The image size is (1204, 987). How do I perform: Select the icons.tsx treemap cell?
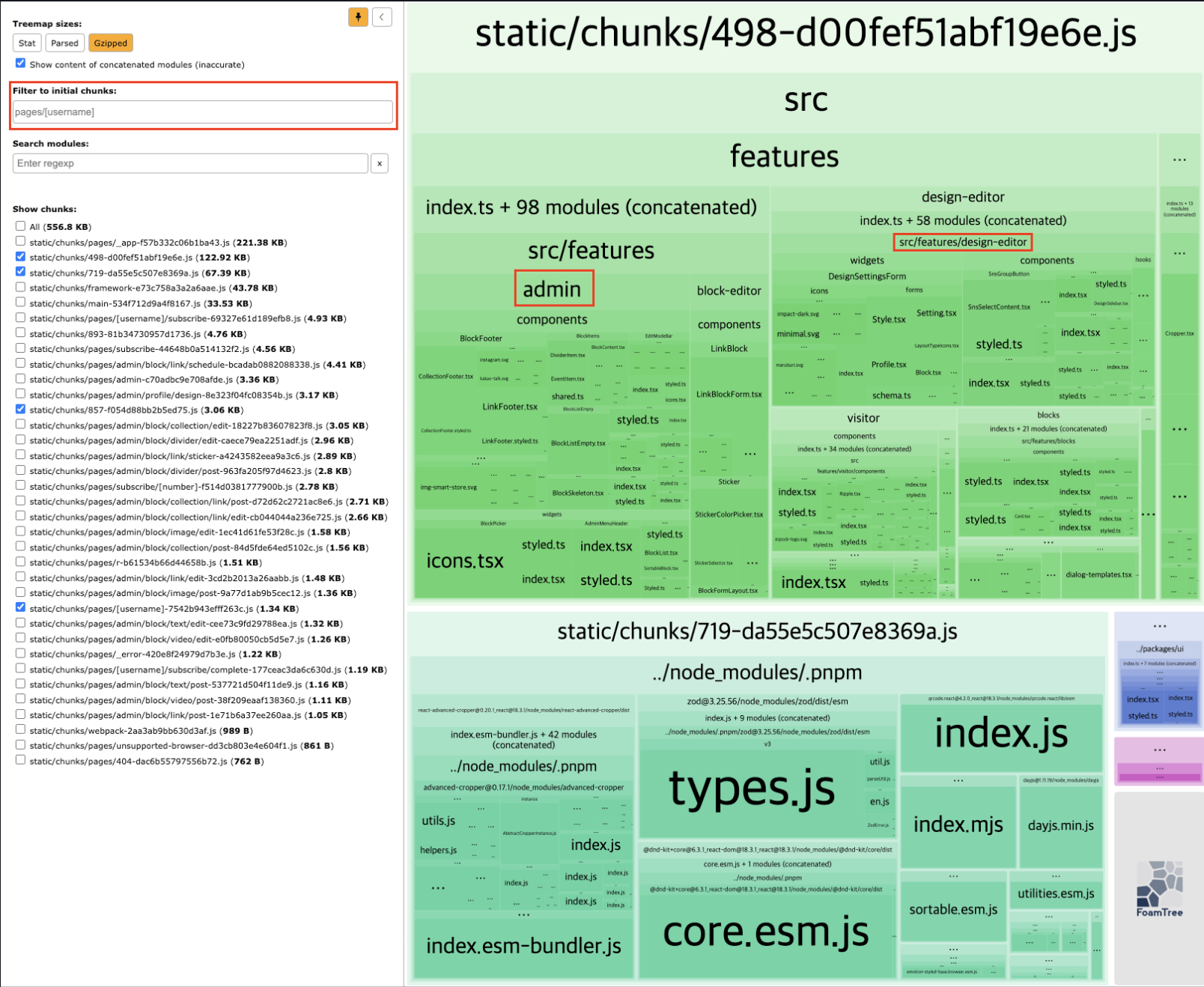click(464, 561)
